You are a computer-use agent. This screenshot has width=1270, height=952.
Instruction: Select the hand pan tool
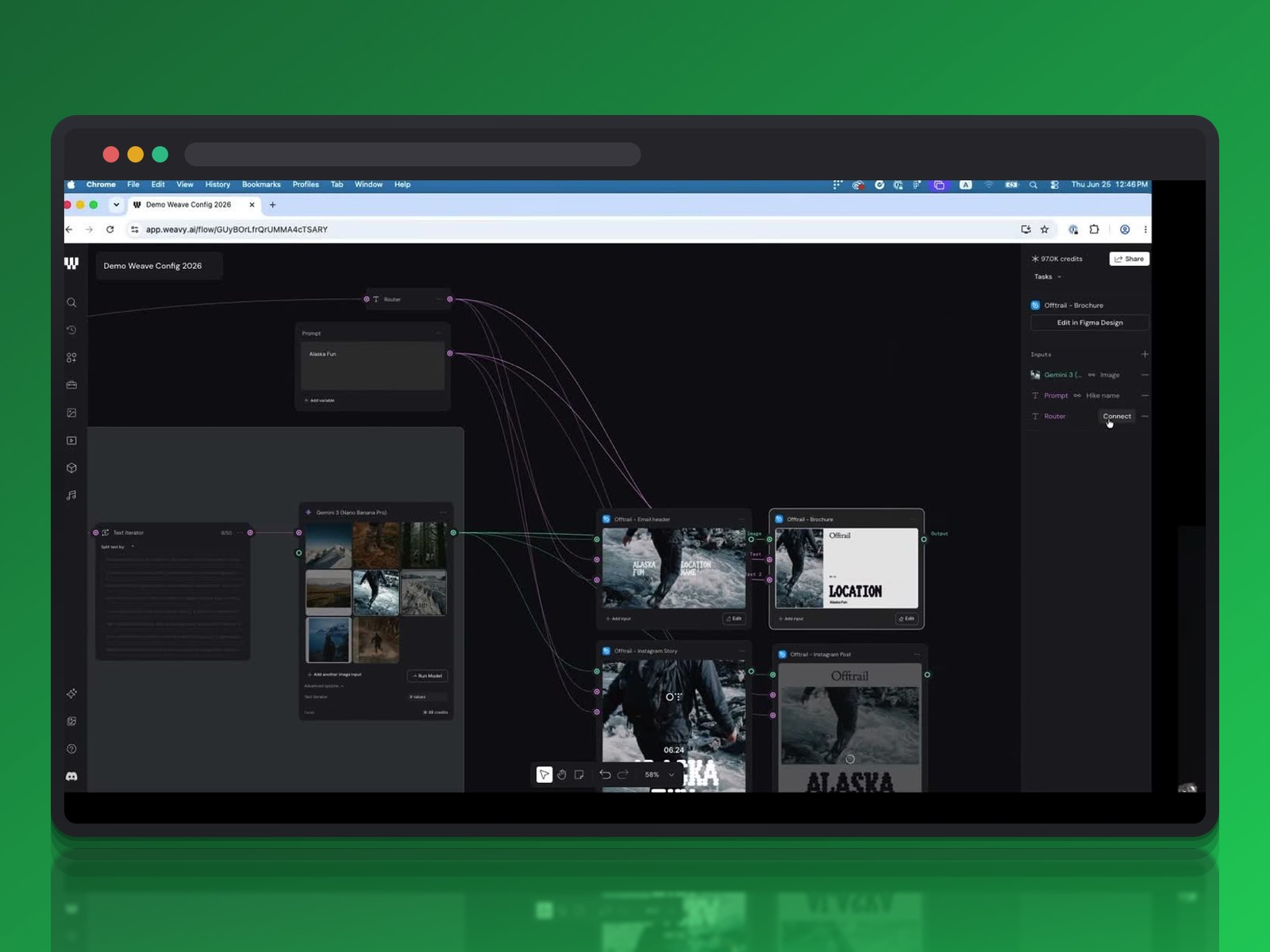pyautogui.click(x=562, y=774)
